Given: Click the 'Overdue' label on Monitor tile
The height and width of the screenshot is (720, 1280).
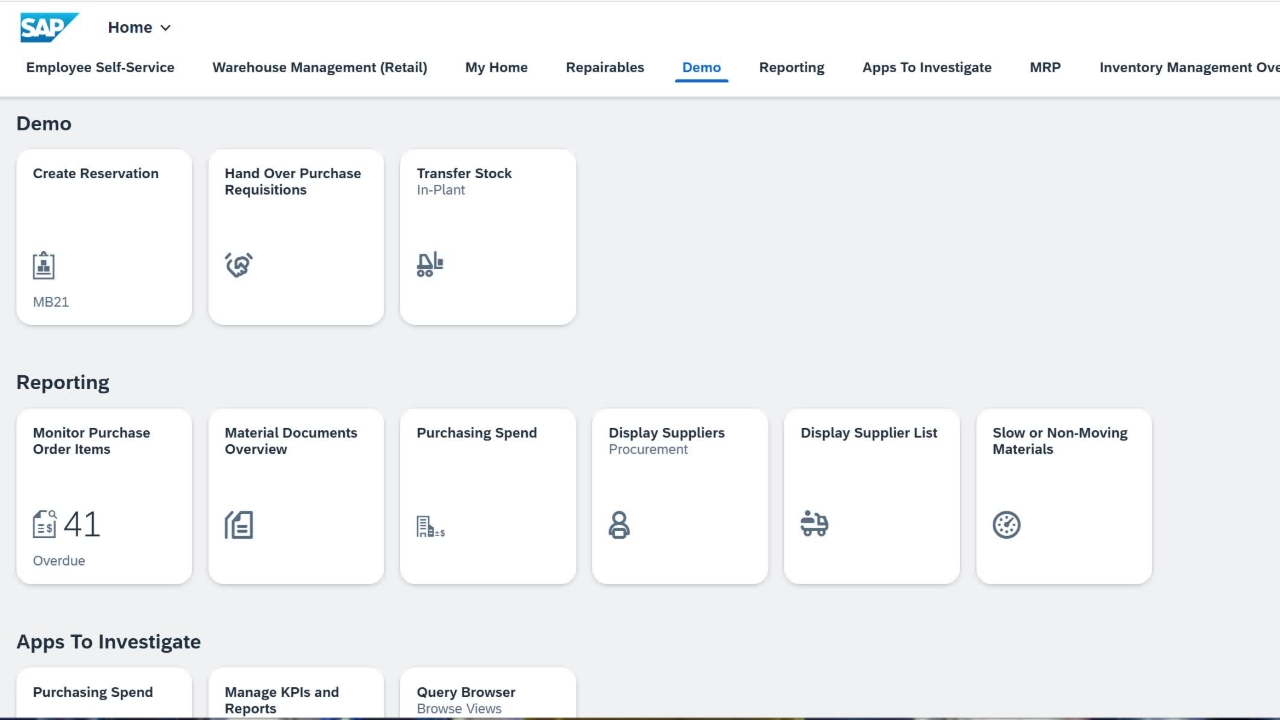Looking at the screenshot, I should click(59, 561).
